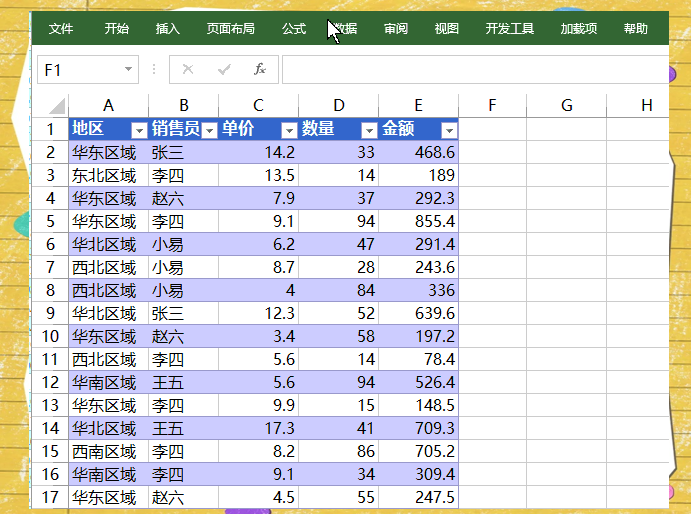This screenshot has width=691, height=514.
Task: Select empty cell F1
Action: pos(492,129)
